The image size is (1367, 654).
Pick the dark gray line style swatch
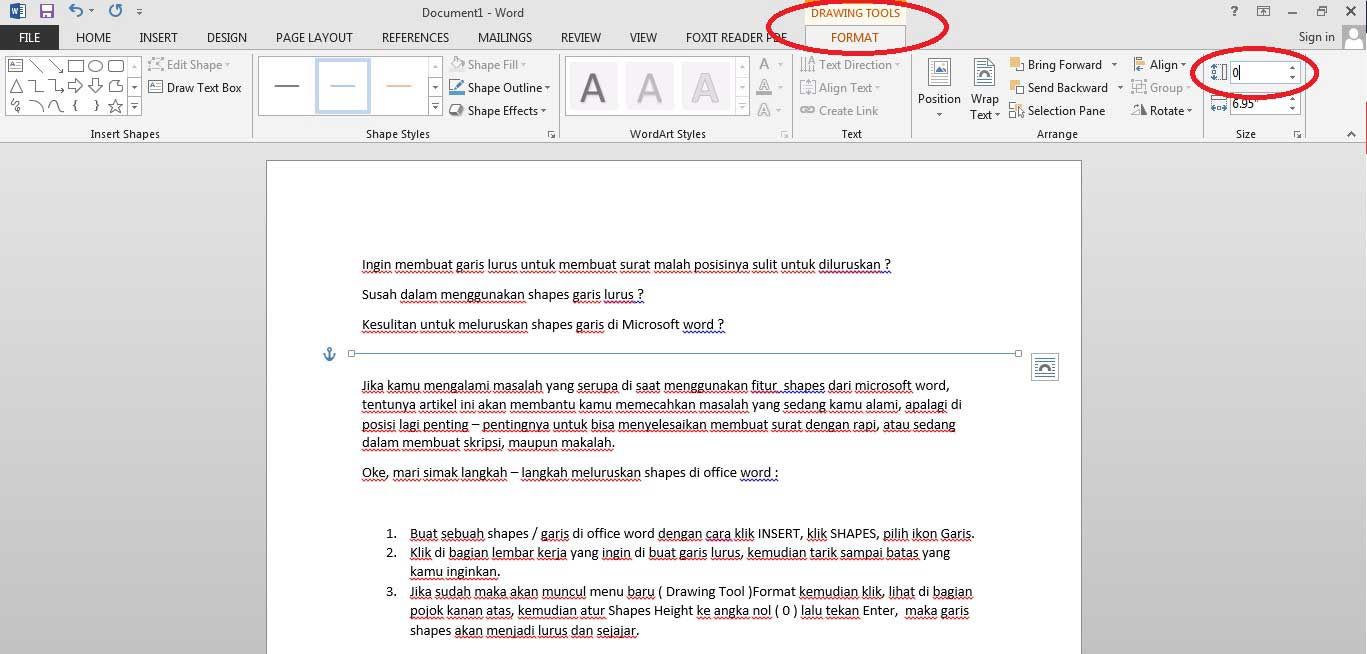coord(287,86)
